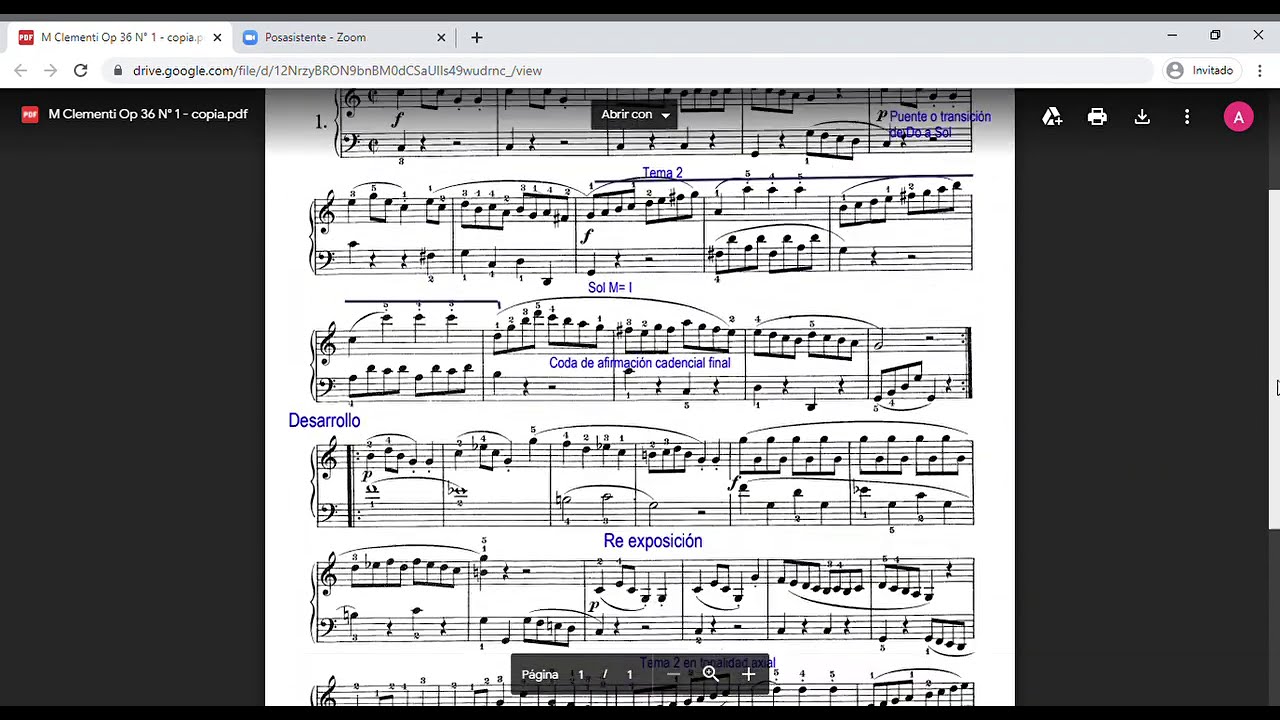View site security lock icon
This screenshot has height=720, width=1280.
point(118,71)
